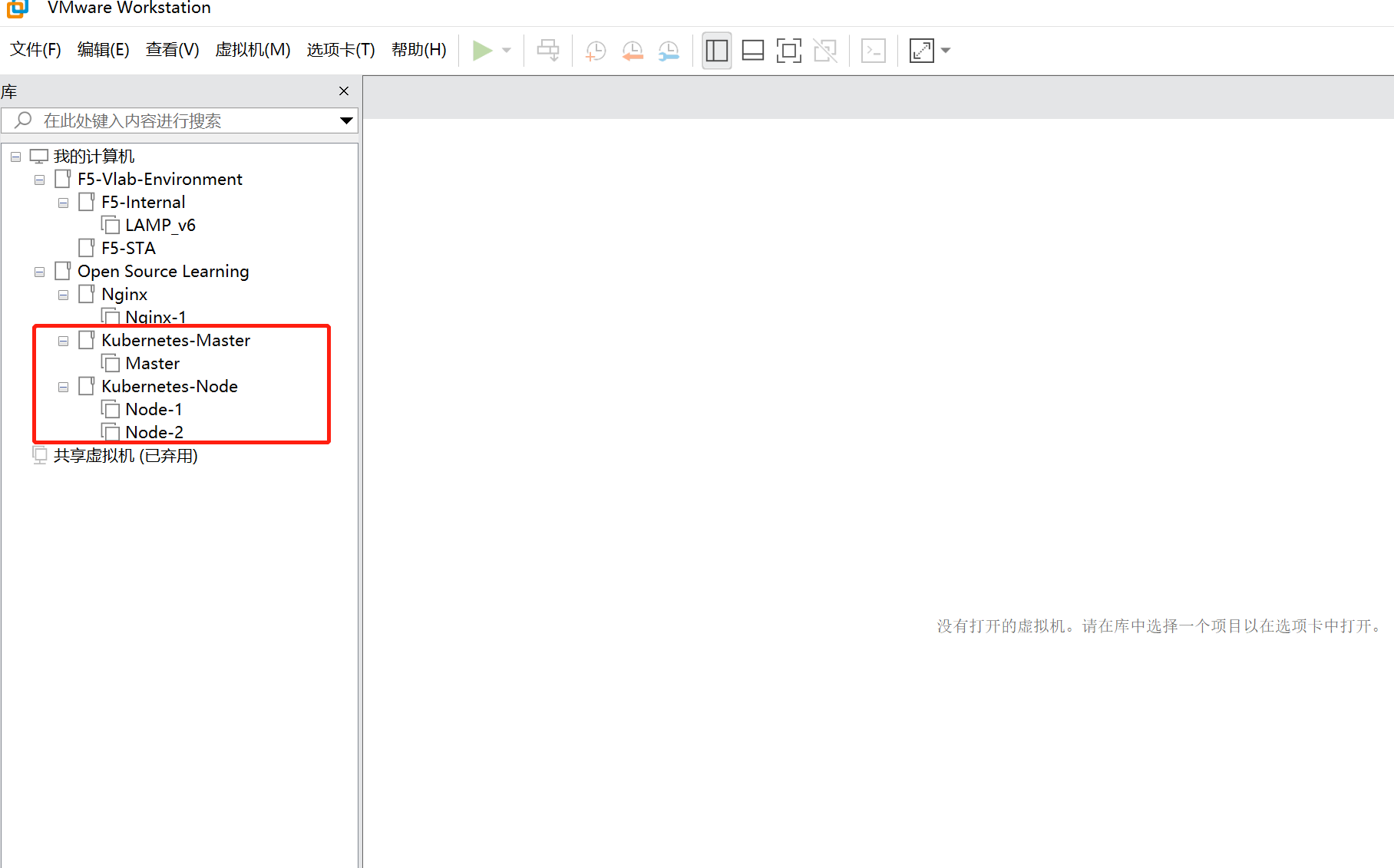Click the Send Ctrl+Alt+Del toolbar icon
This screenshot has height=868, width=1394.
tap(548, 51)
